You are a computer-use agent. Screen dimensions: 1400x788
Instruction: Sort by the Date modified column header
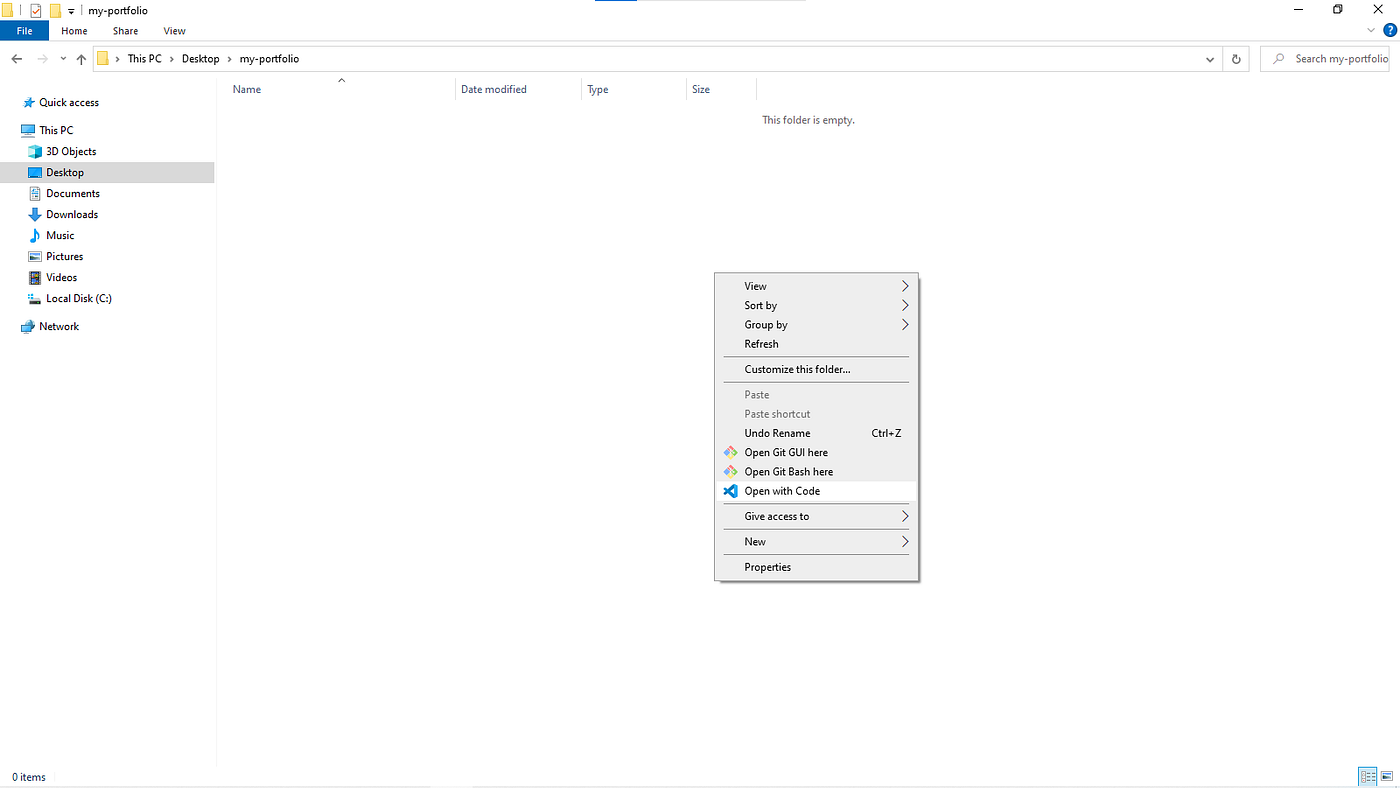tap(518, 89)
